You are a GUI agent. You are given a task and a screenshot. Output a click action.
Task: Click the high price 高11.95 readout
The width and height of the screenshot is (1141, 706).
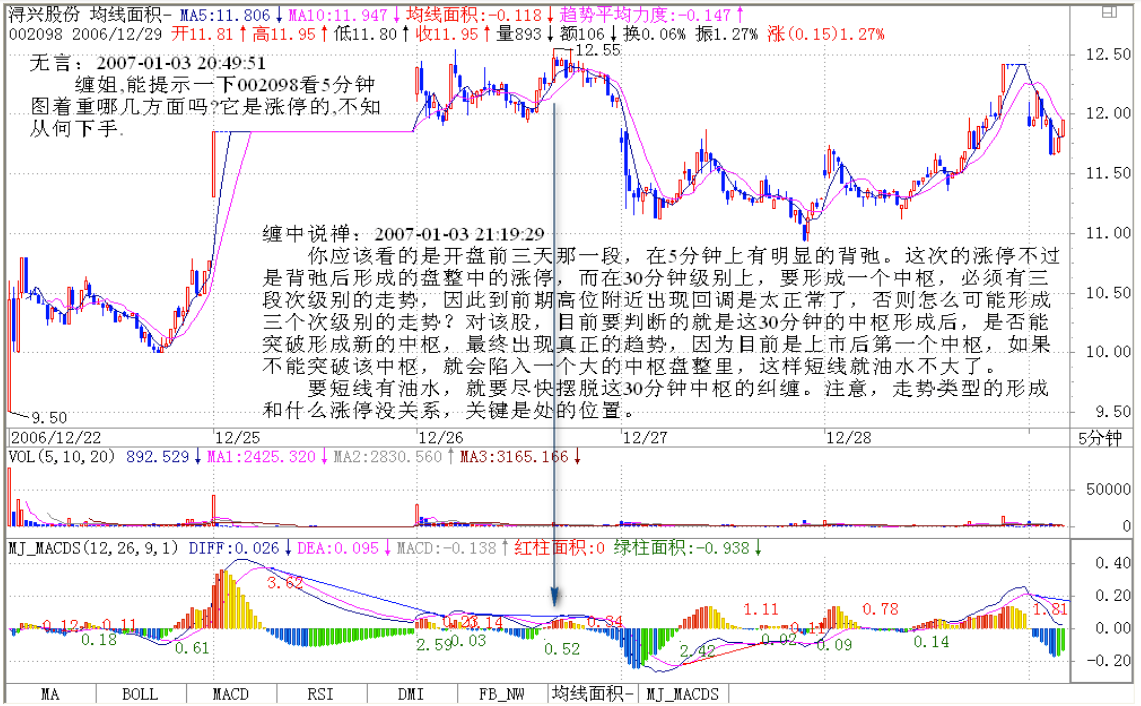284,33
